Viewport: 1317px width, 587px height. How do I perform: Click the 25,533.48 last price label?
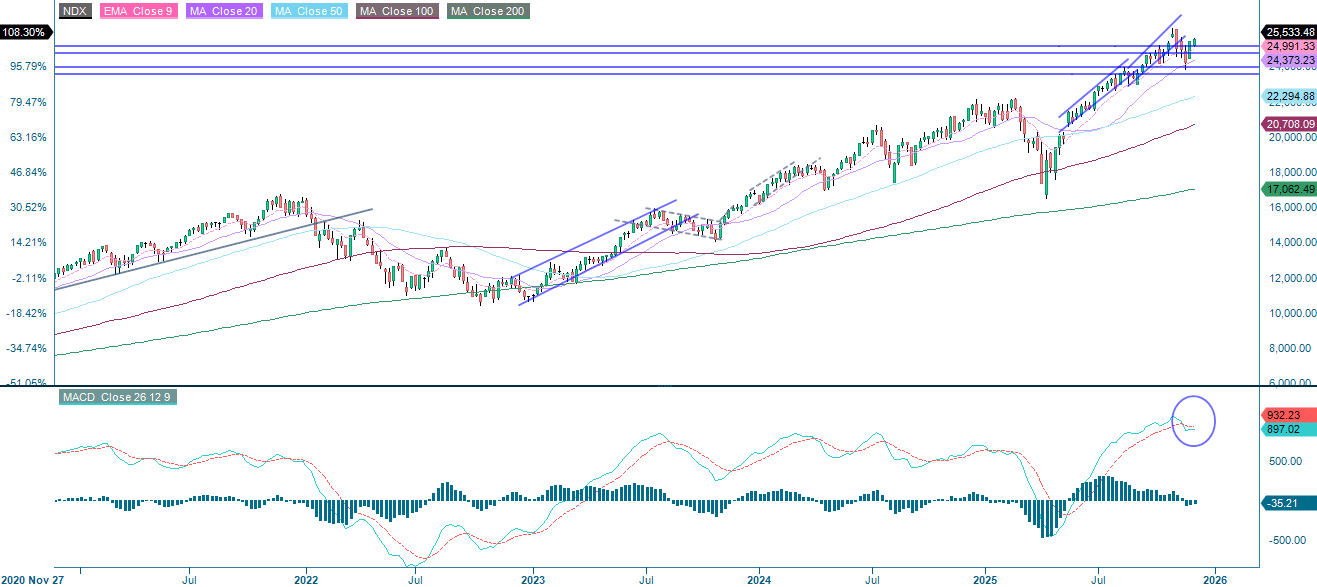(x=1289, y=31)
